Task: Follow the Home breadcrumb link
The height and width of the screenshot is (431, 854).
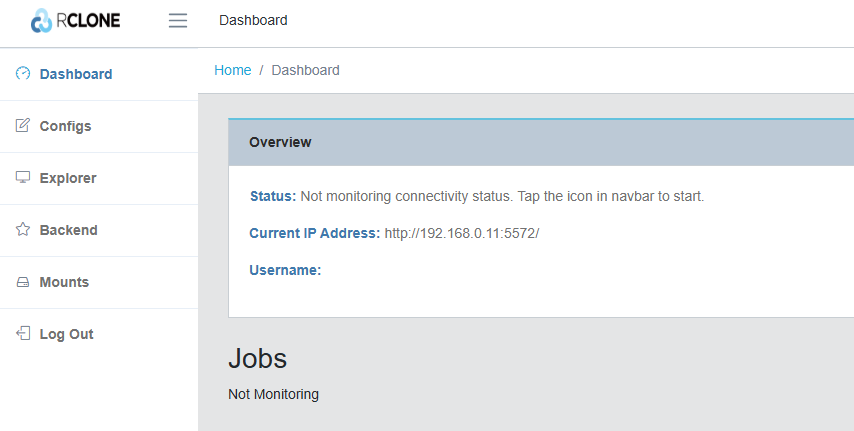Action: click(232, 70)
